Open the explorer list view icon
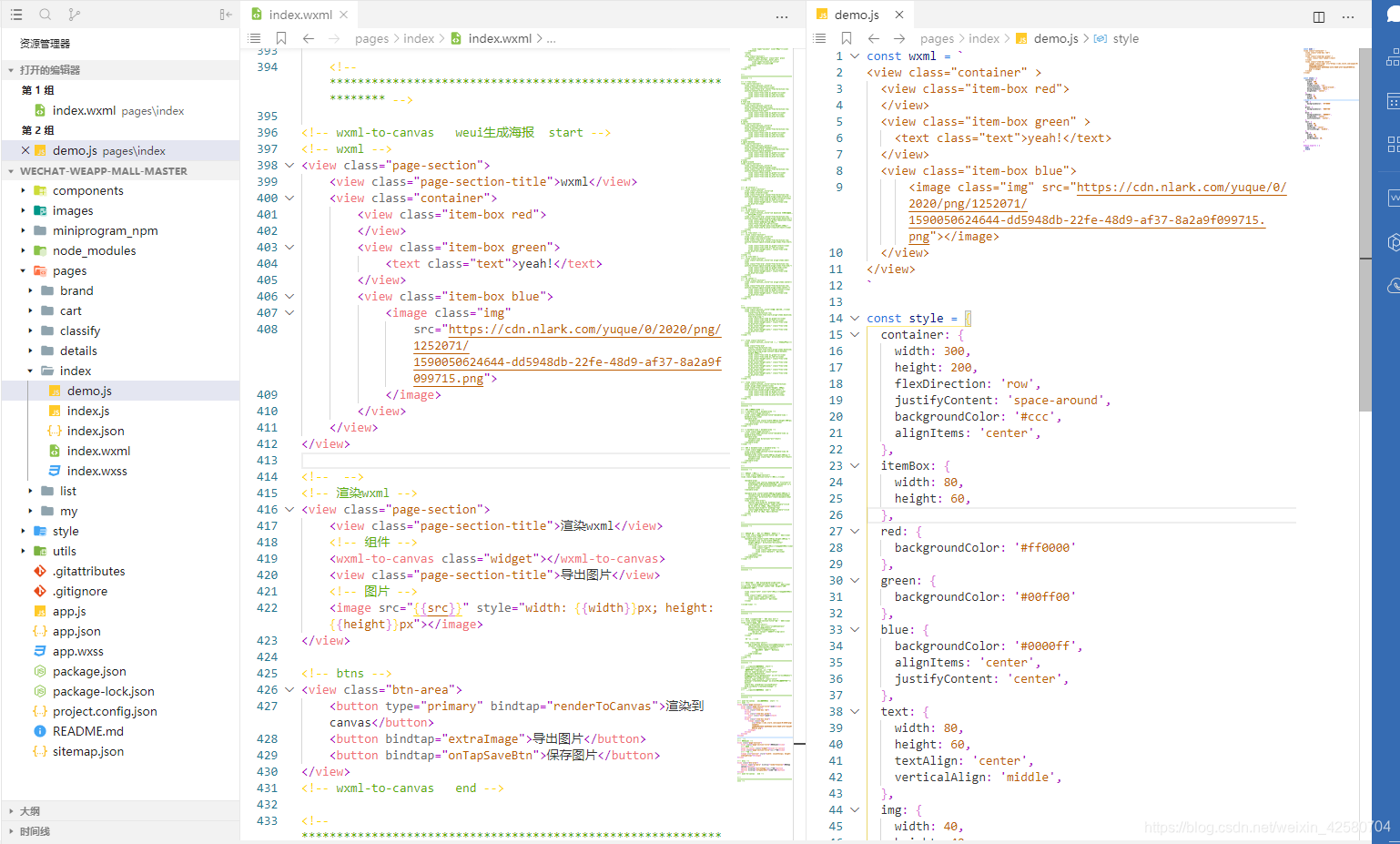The image size is (1400, 844). (x=16, y=15)
